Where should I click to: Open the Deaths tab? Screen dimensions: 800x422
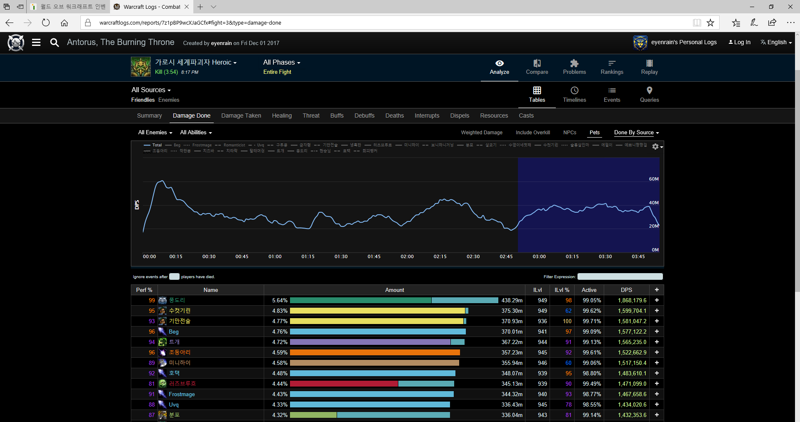click(x=394, y=116)
